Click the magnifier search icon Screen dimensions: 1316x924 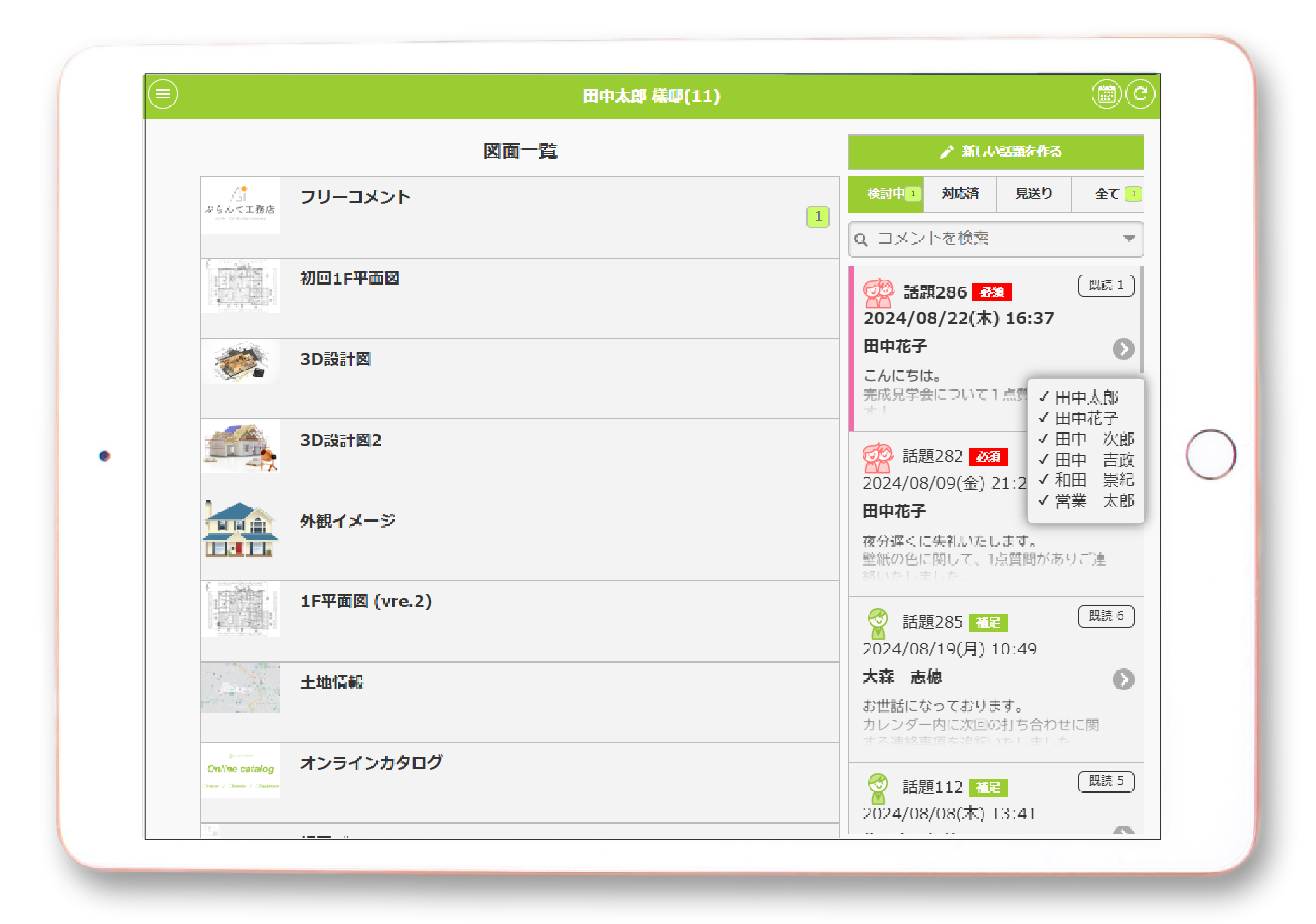[x=861, y=239]
